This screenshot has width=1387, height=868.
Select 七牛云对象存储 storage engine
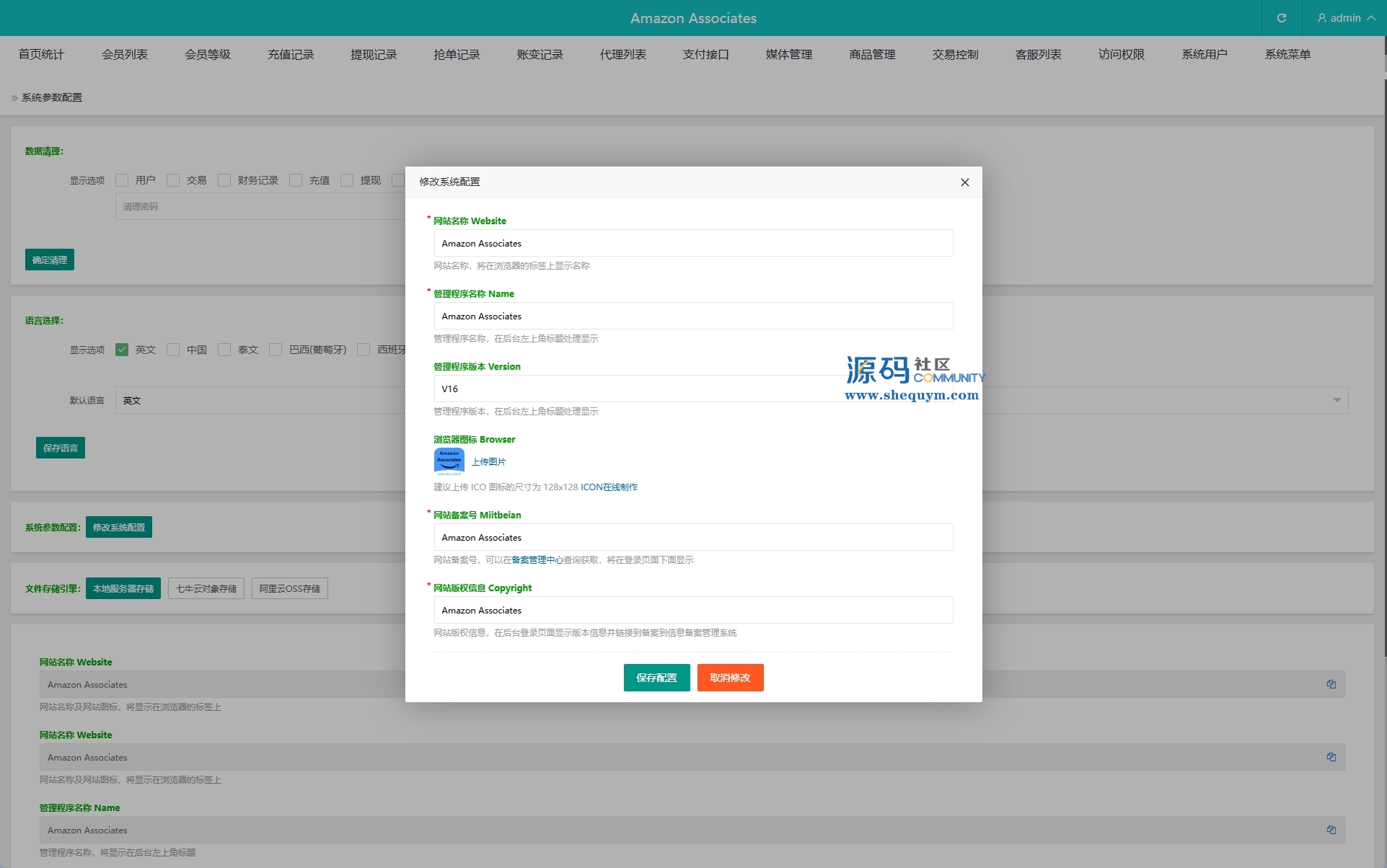(x=206, y=588)
